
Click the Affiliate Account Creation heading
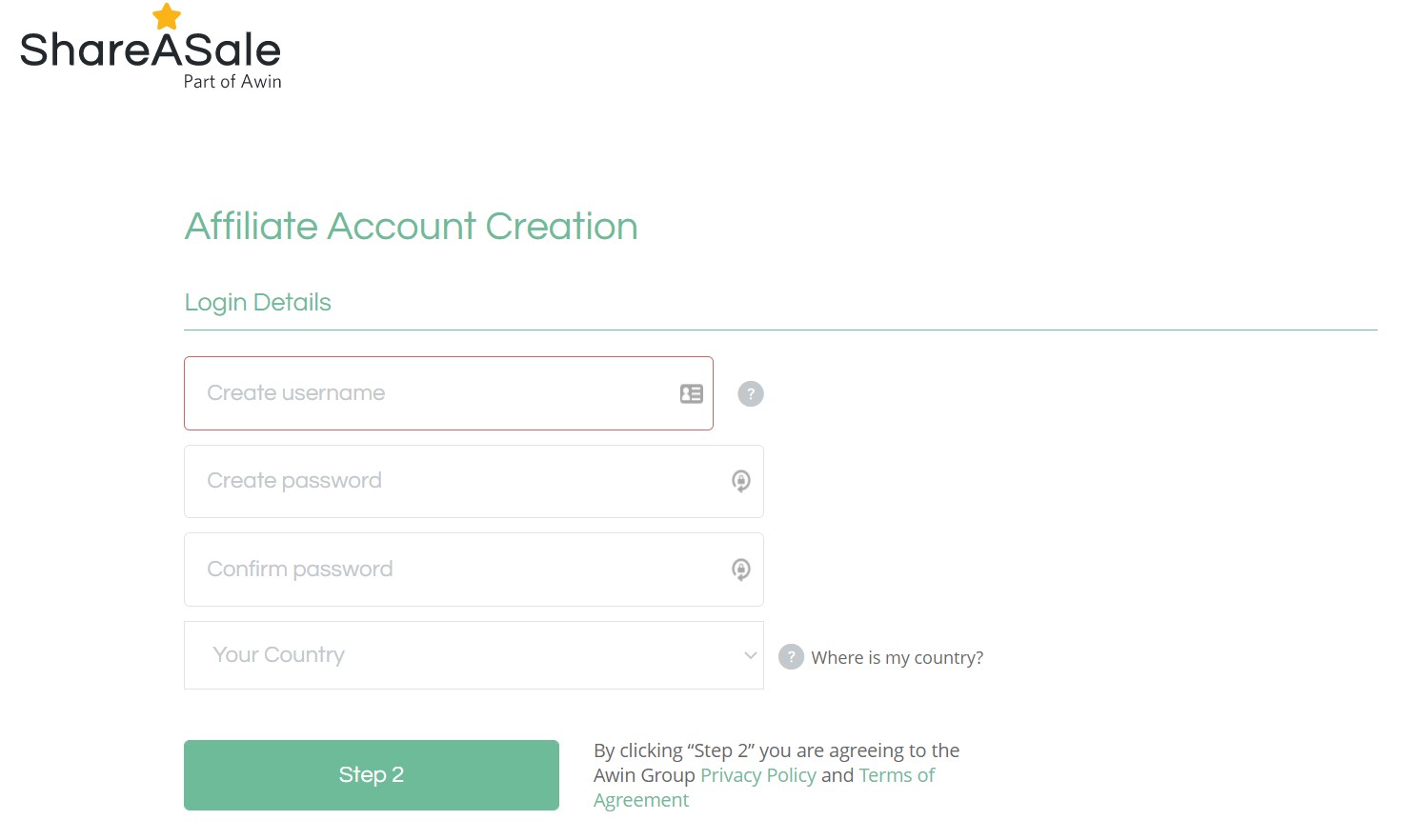[x=412, y=227]
